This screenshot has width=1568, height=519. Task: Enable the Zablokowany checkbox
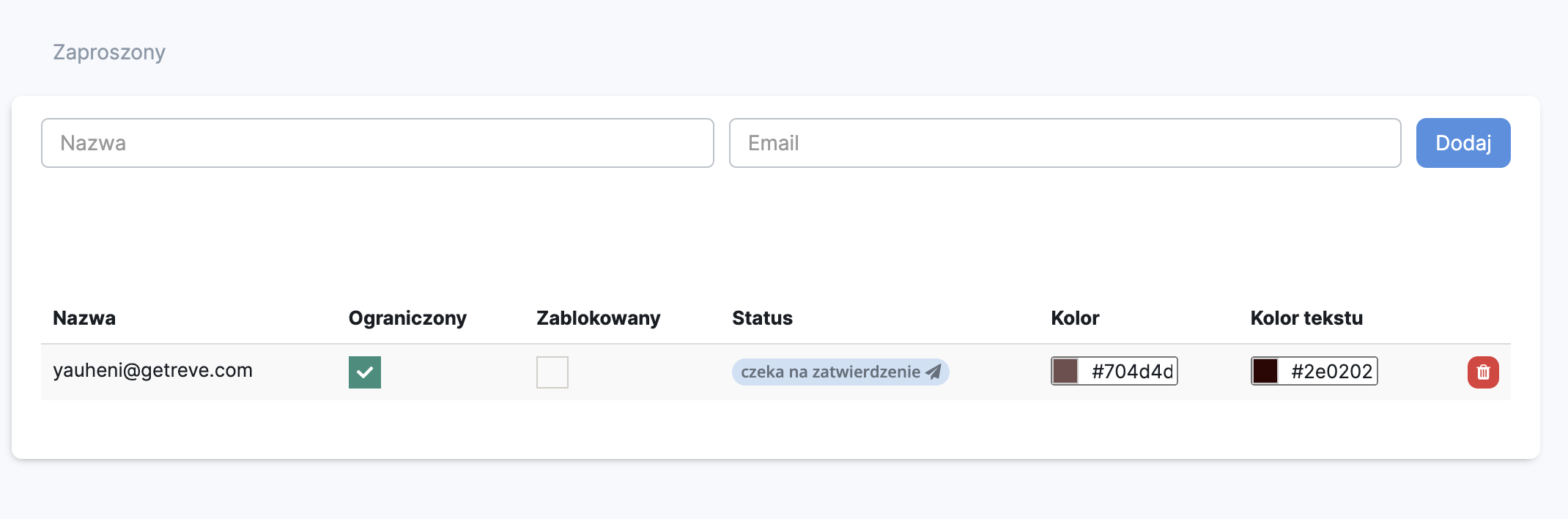552,372
